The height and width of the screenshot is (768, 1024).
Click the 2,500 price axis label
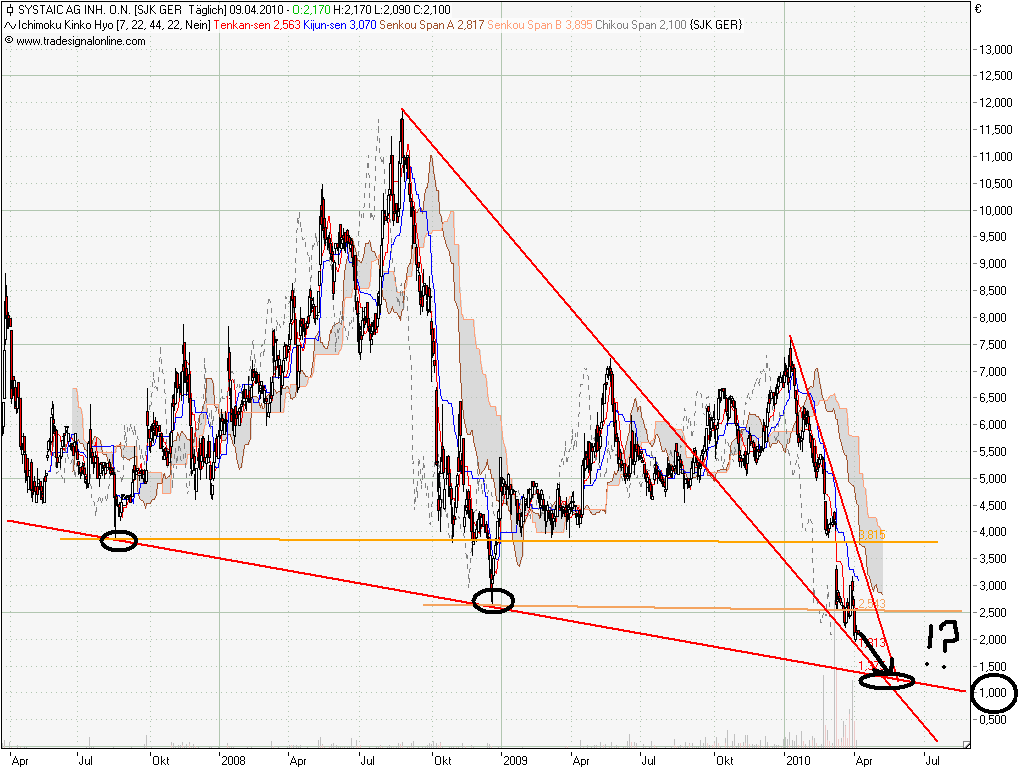tap(993, 612)
